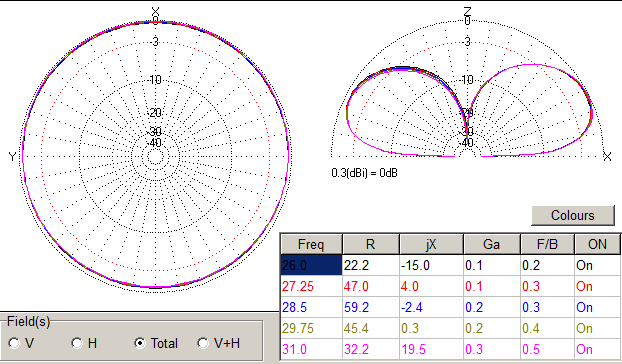Viewport: 622px width, 364px height.
Task: Toggle the On cell for 26.0 row
Action: (x=597, y=265)
